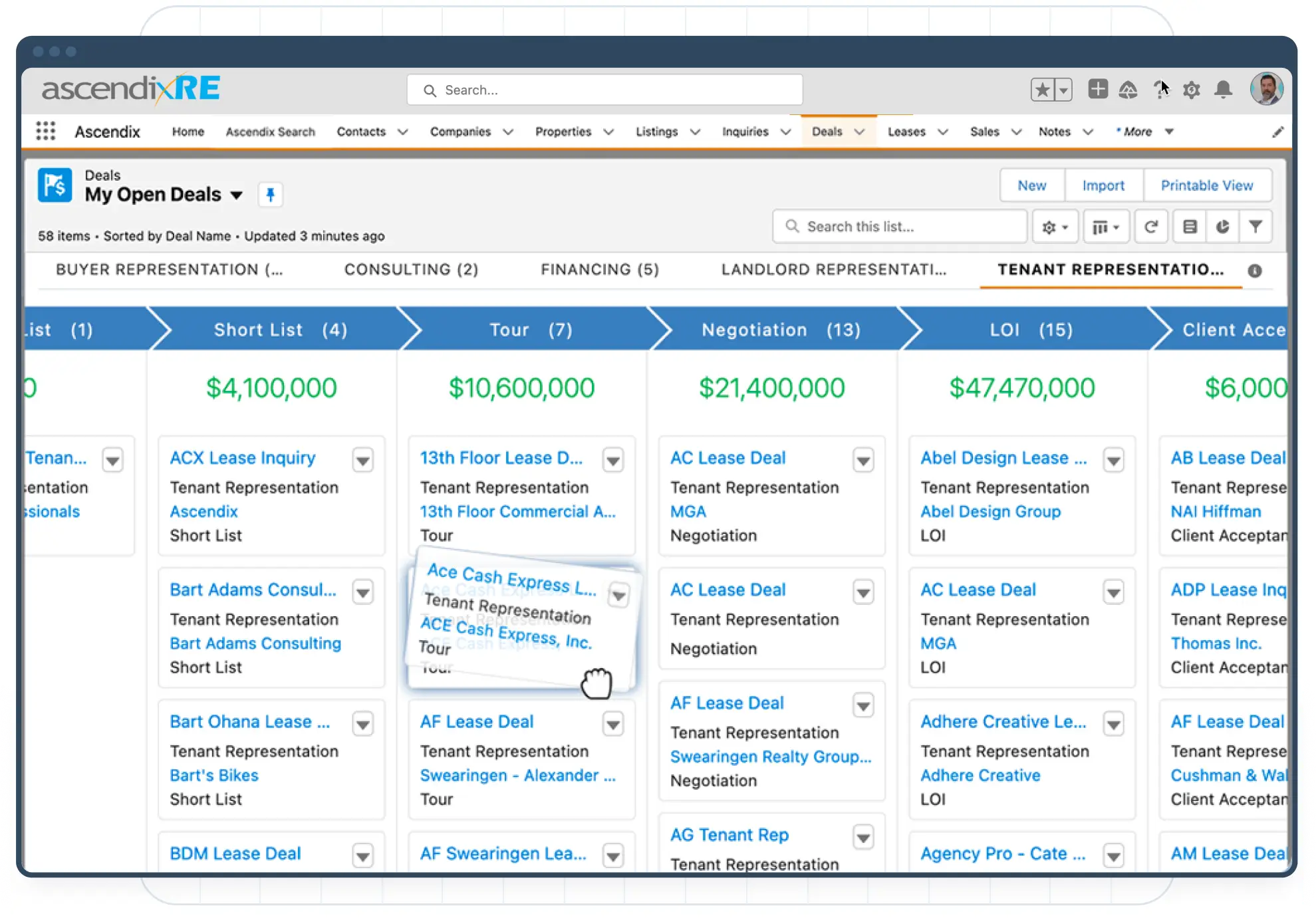Screen dimensions: 1316x920
Task: Open actions menu on Bart Ohana Lease card
Action: 363,724
